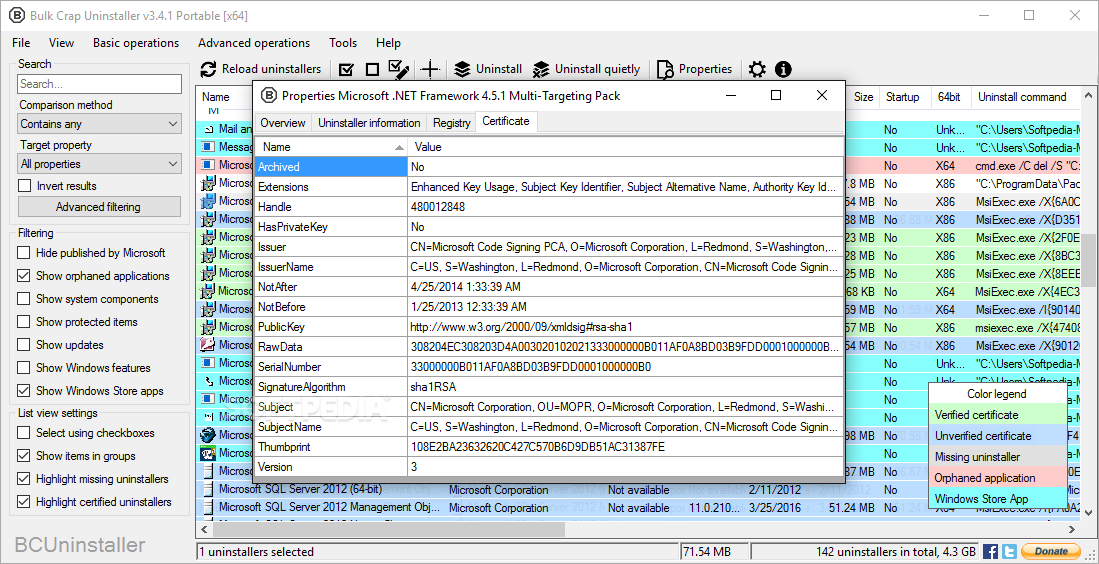Click the Uninstall command column header
This screenshot has width=1099, height=564.
tap(1025, 97)
